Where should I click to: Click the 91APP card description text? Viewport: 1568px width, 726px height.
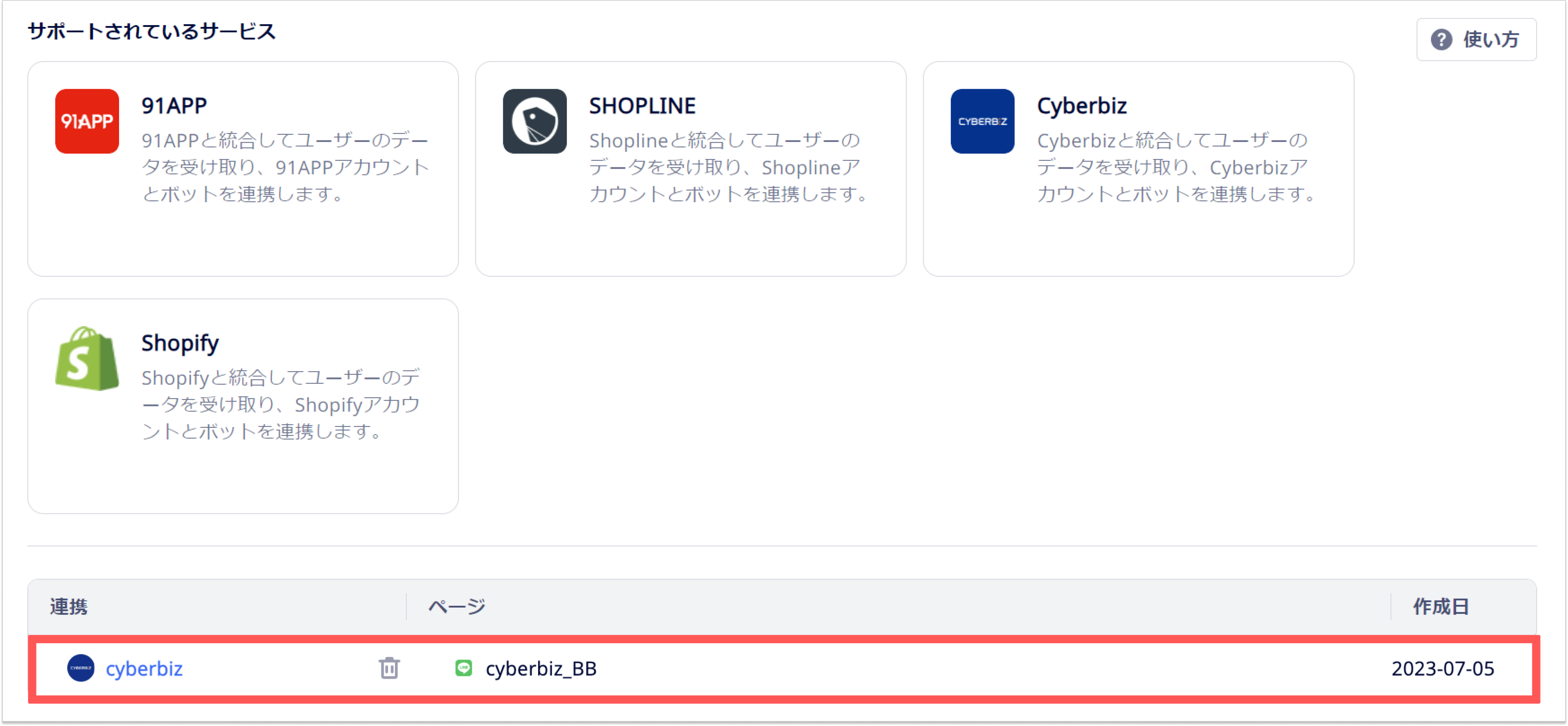pos(286,167)
